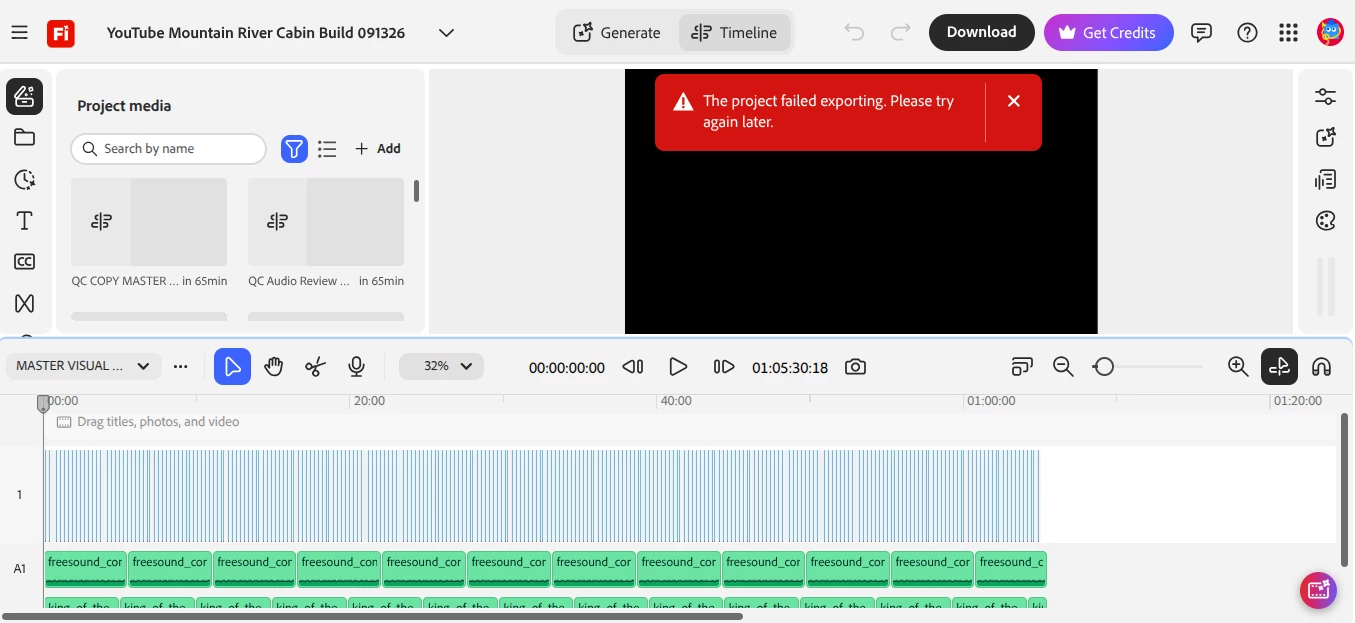This screenshot has height=623, width=1355.
Task: Switch to the Generate tab
Action: point(617,33)
